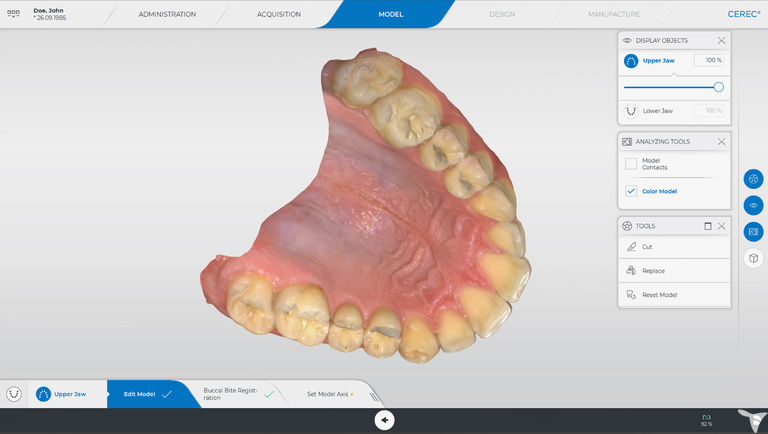Click the eye Display Objects side button
The width and height of the screenshot is (768, 434).
(x=753, y=205)
